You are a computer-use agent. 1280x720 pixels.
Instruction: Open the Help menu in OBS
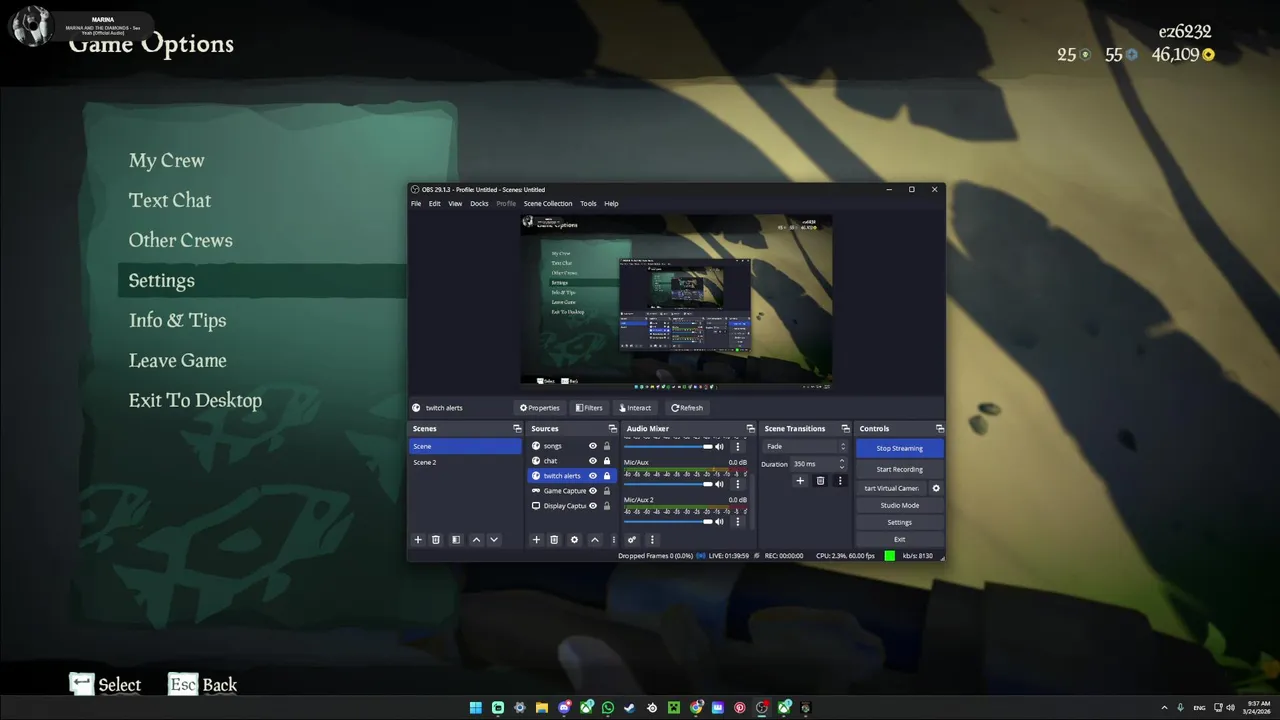click(x=611, y=204)
